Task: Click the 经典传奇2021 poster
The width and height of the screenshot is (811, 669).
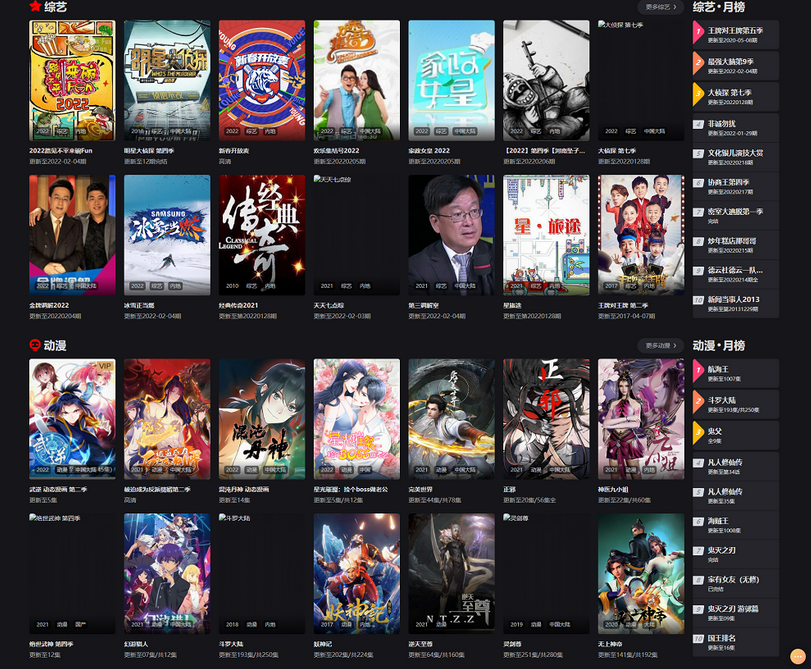Action: pyautogui.click(x=261, y=236)
